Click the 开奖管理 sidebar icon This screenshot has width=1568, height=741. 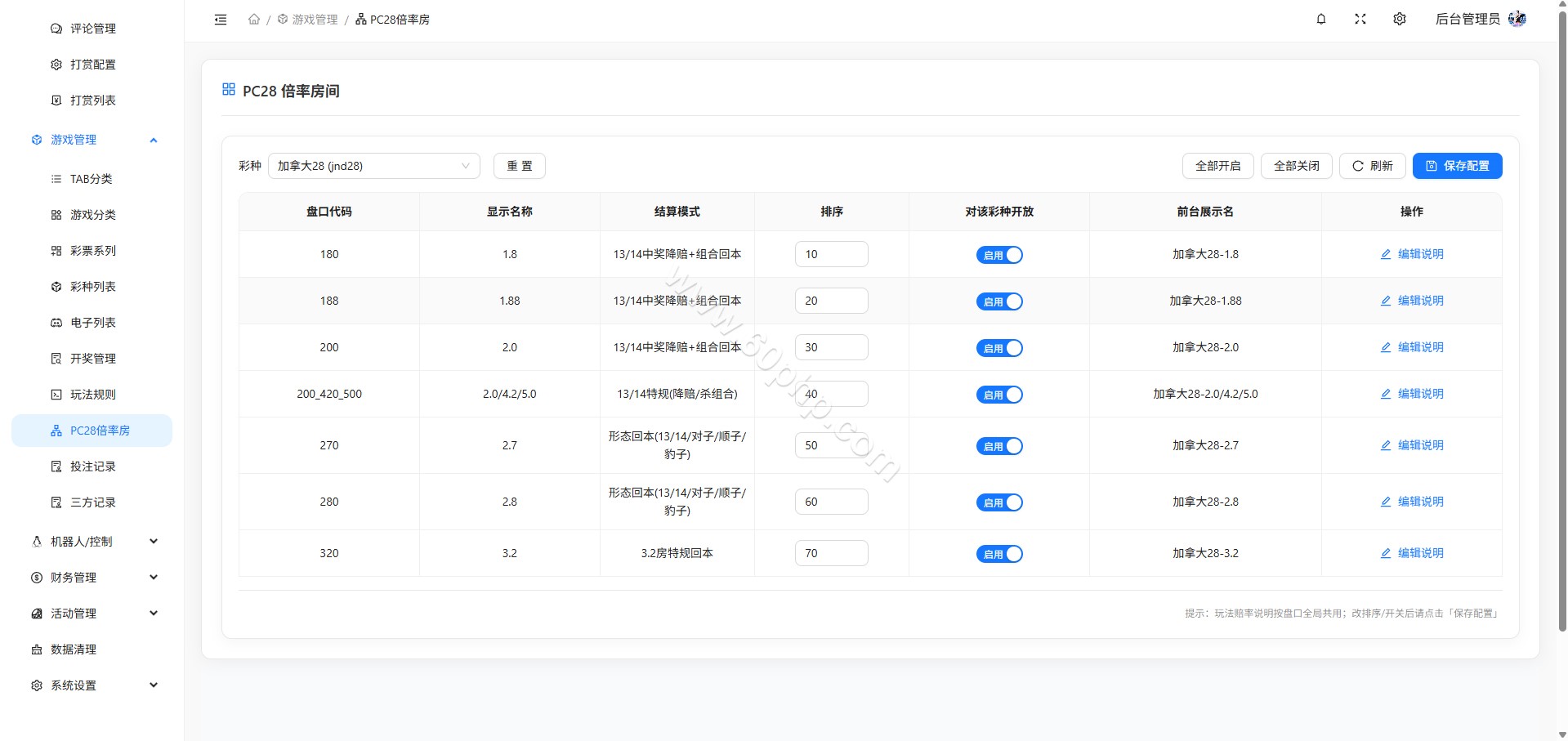pyautogui.click(x=56, y=359)
